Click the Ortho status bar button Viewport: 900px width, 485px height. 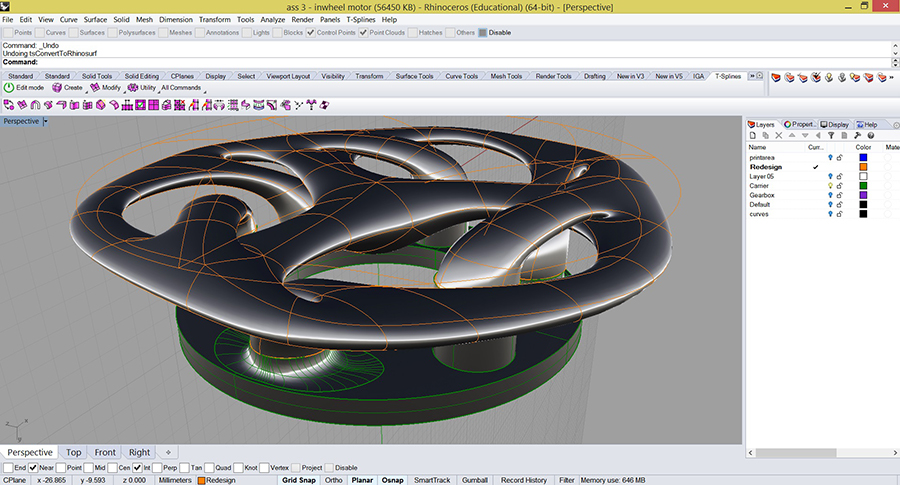pos(333,480)
